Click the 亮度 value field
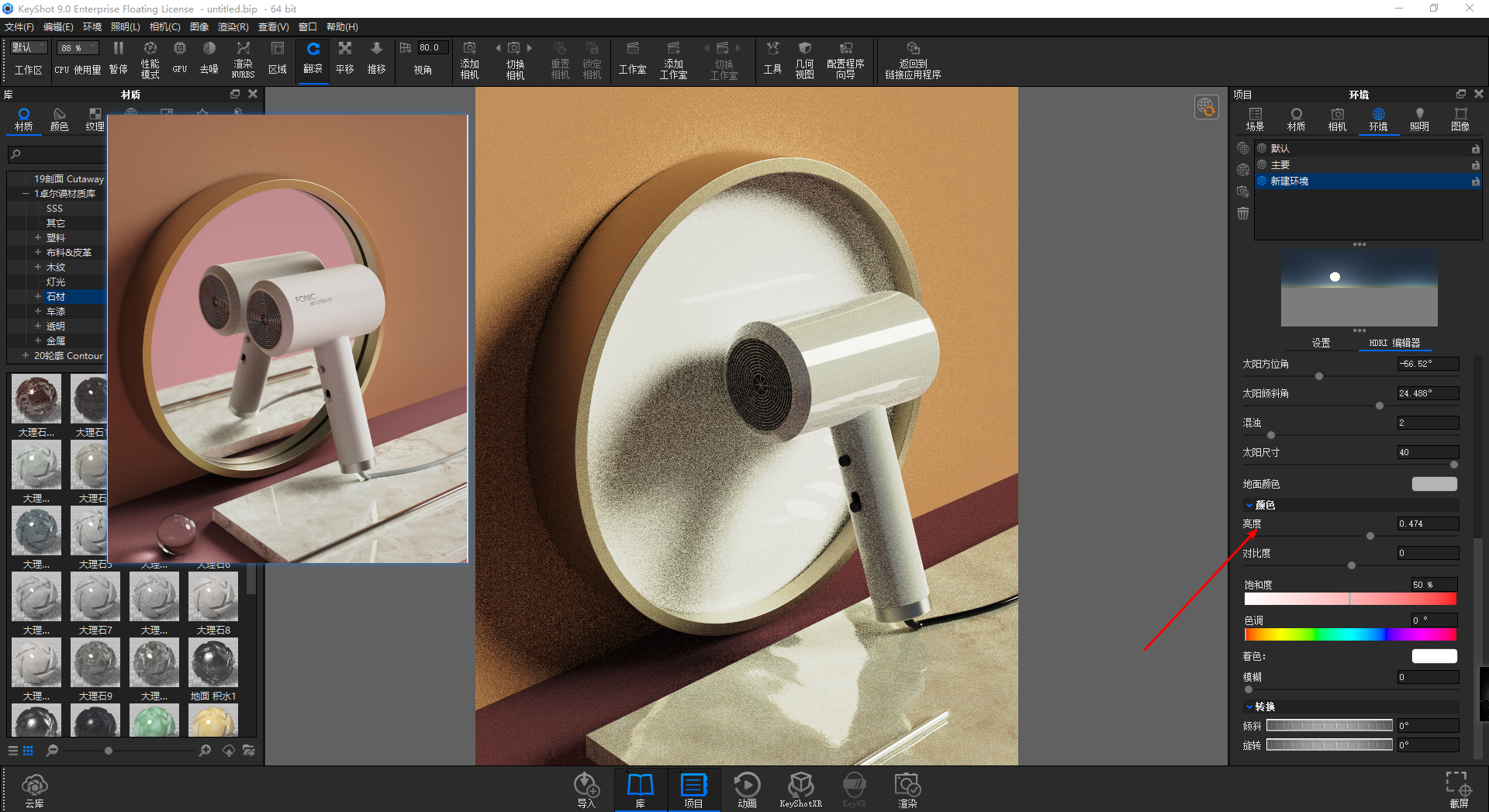 click(1428, 523)
